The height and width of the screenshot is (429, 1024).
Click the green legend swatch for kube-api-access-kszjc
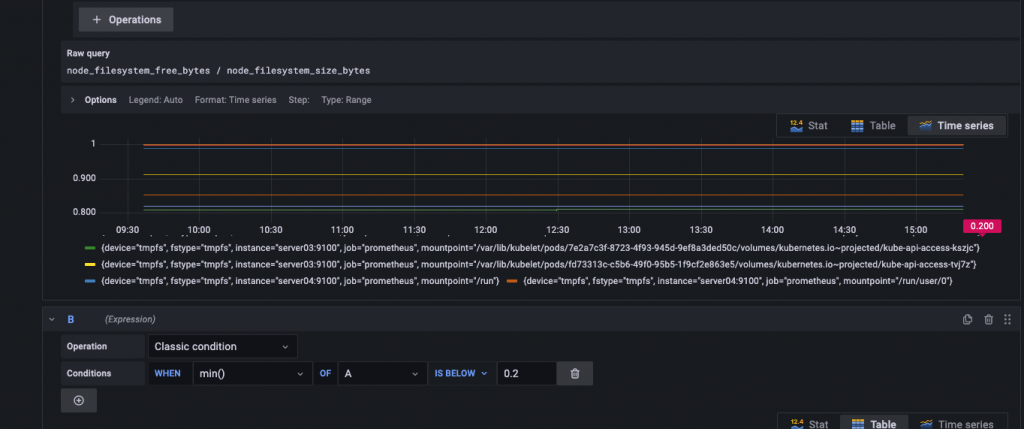91,248
